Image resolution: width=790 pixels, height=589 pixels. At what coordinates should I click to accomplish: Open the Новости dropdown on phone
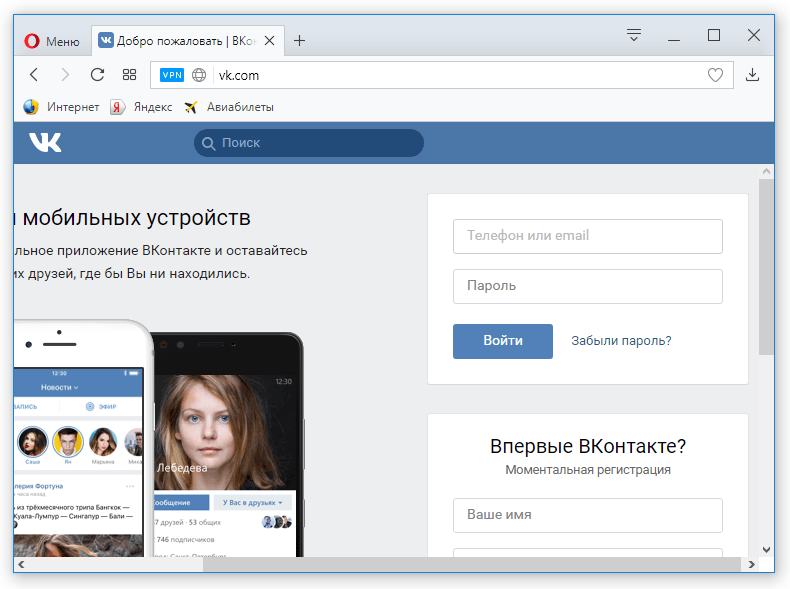coord(59,387)
